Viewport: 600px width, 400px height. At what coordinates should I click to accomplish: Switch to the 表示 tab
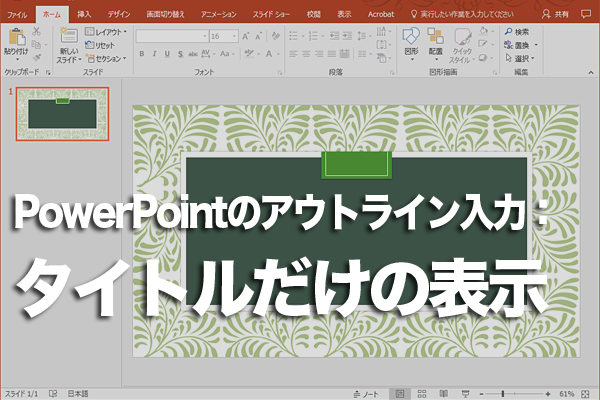[344, 15]
